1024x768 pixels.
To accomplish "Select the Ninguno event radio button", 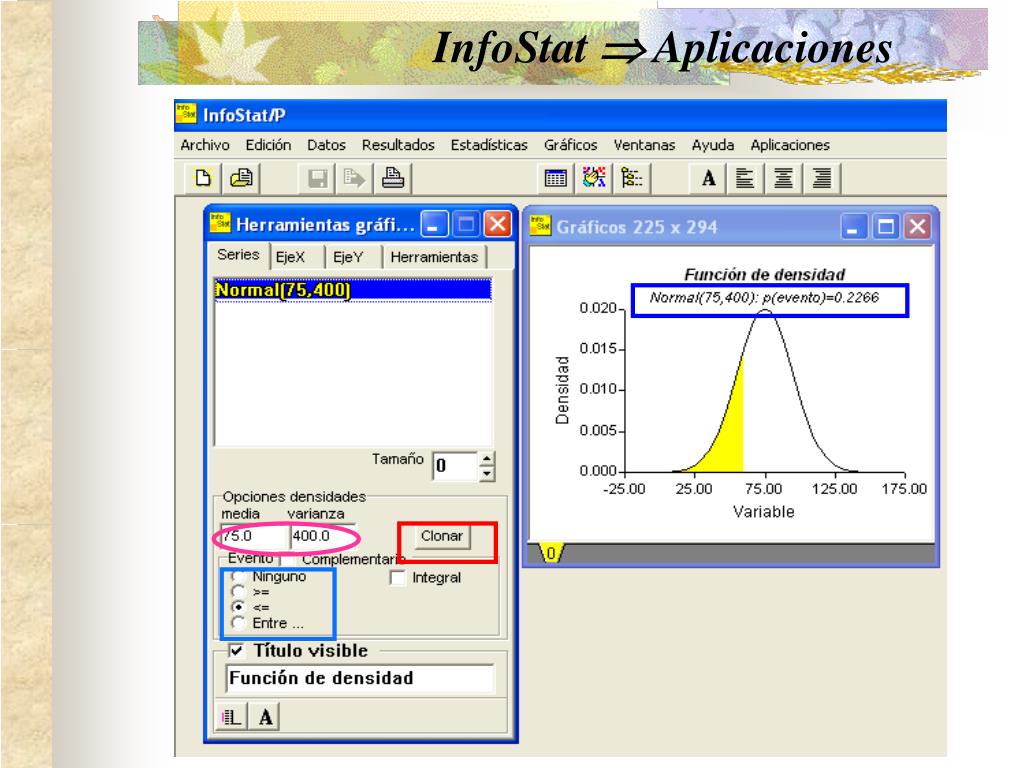I will [x=238, y=576].
